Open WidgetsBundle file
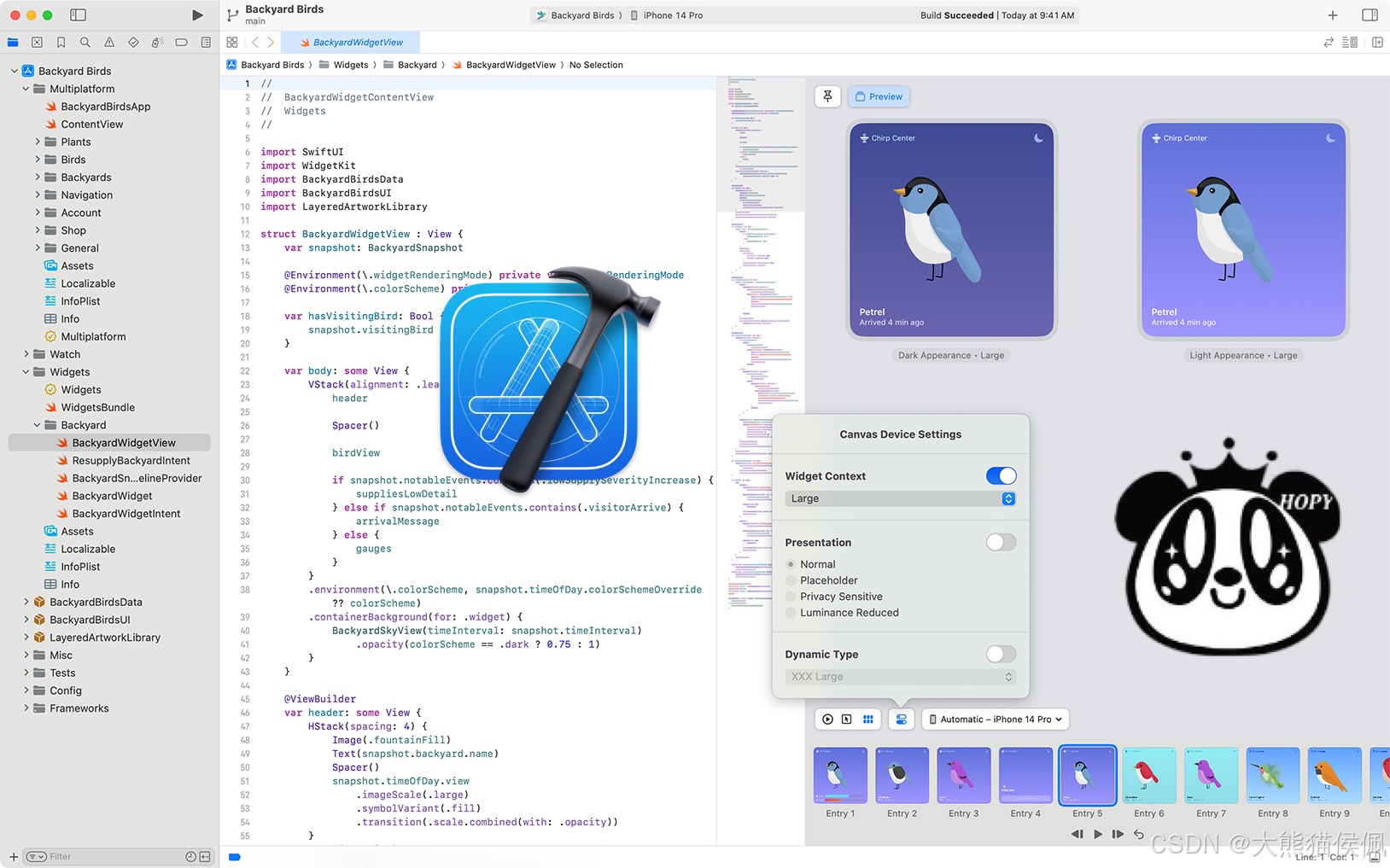1390x868 pixels. 98,407
